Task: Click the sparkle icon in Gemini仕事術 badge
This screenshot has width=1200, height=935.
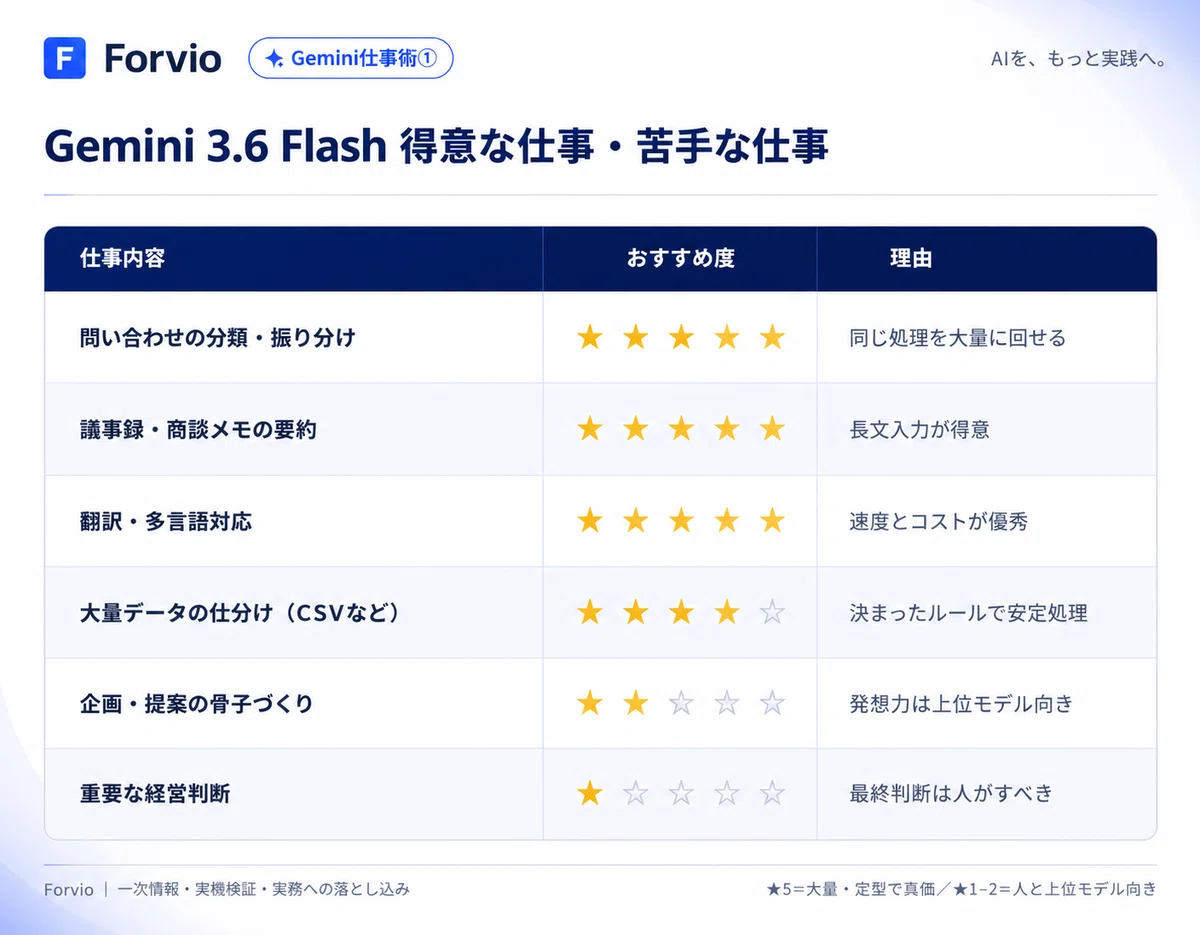Action: 274,59
